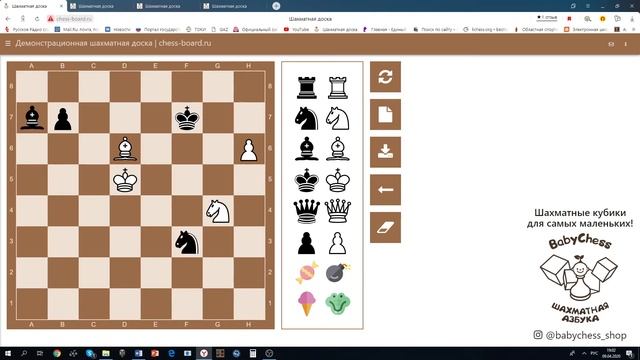The image size is (640, 360).
Task: Click the black king on square F7
Action: pos(187,118)
